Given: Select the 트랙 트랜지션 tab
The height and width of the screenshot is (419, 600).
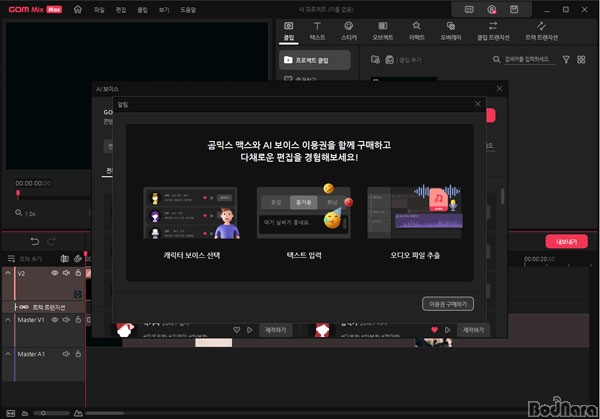Looking at the screenshot, I should (541, 31).
